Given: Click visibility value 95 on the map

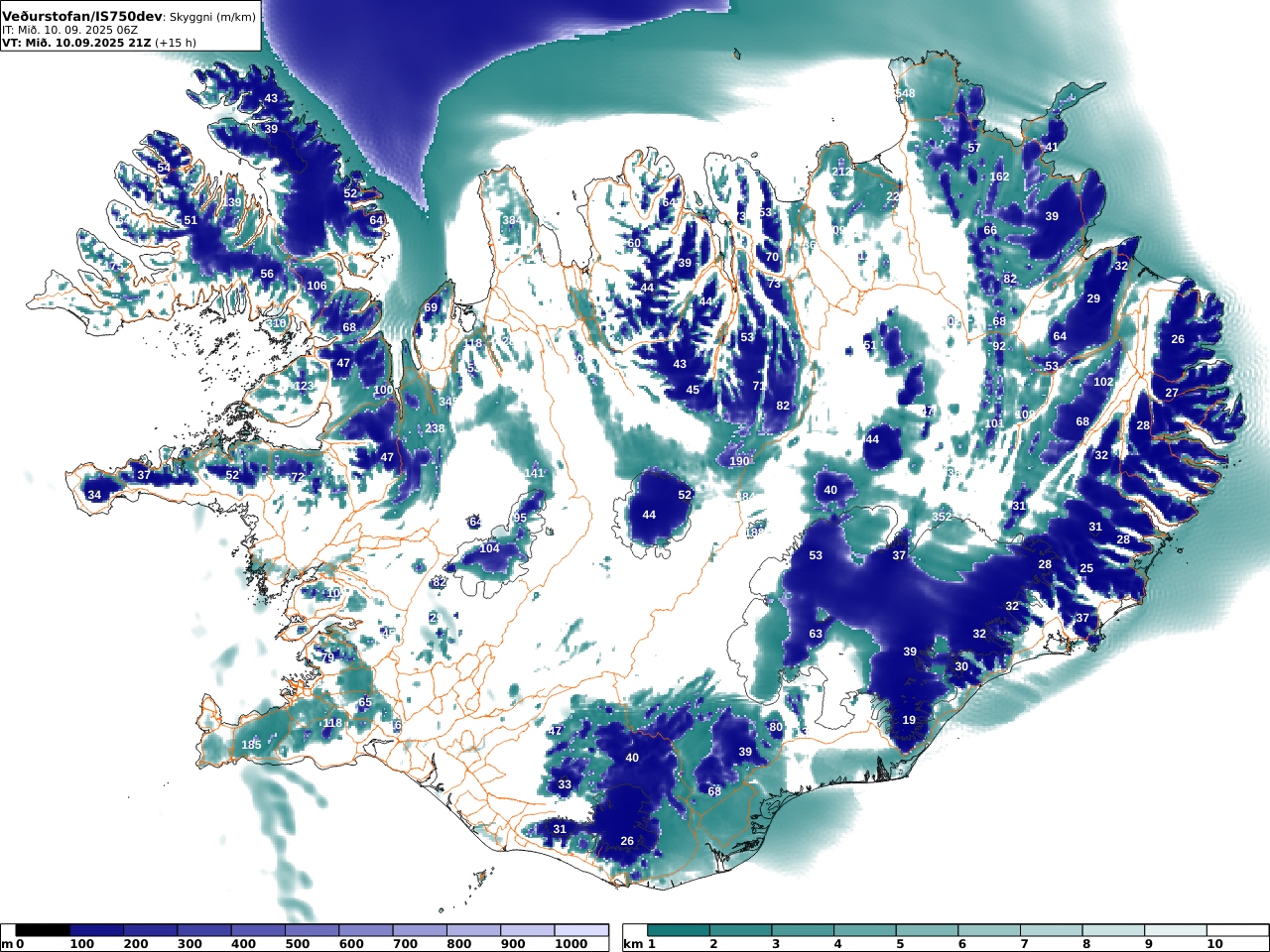Looking at the screenshot, I should 520,519.
